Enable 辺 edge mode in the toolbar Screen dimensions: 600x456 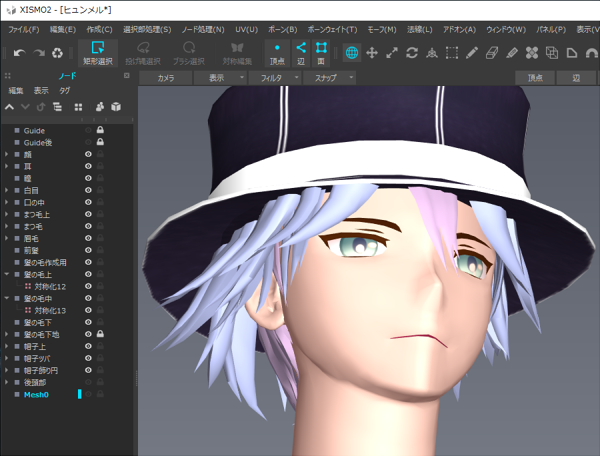point(301,53)
